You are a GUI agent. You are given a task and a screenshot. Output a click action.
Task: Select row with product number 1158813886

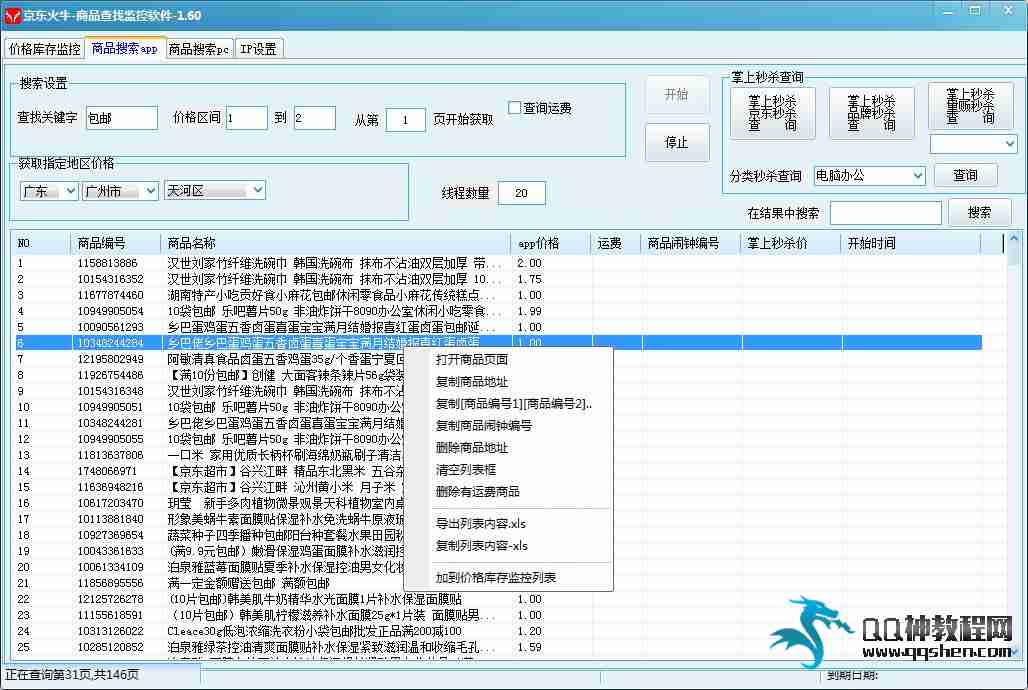tap(498, 263)
